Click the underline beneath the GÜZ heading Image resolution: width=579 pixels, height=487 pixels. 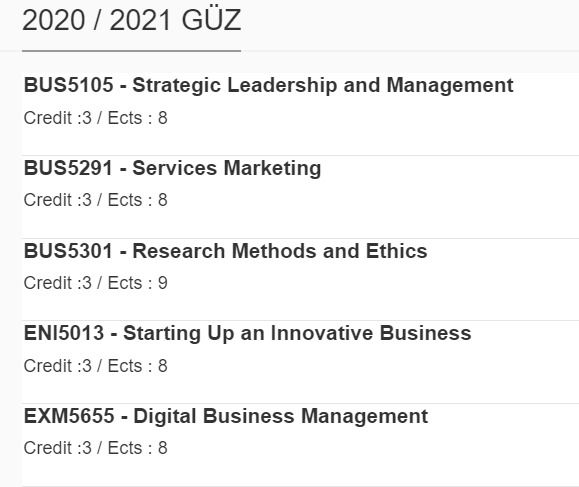coord(131,51)
